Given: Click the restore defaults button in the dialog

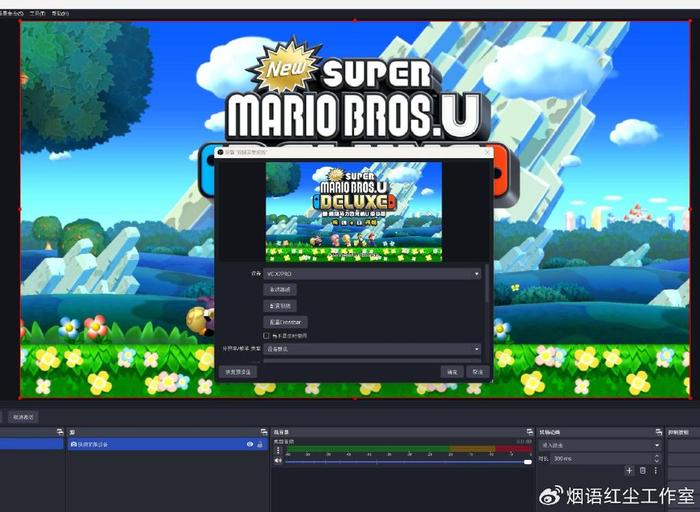Looking at the screenshot, I should point(238,371).
